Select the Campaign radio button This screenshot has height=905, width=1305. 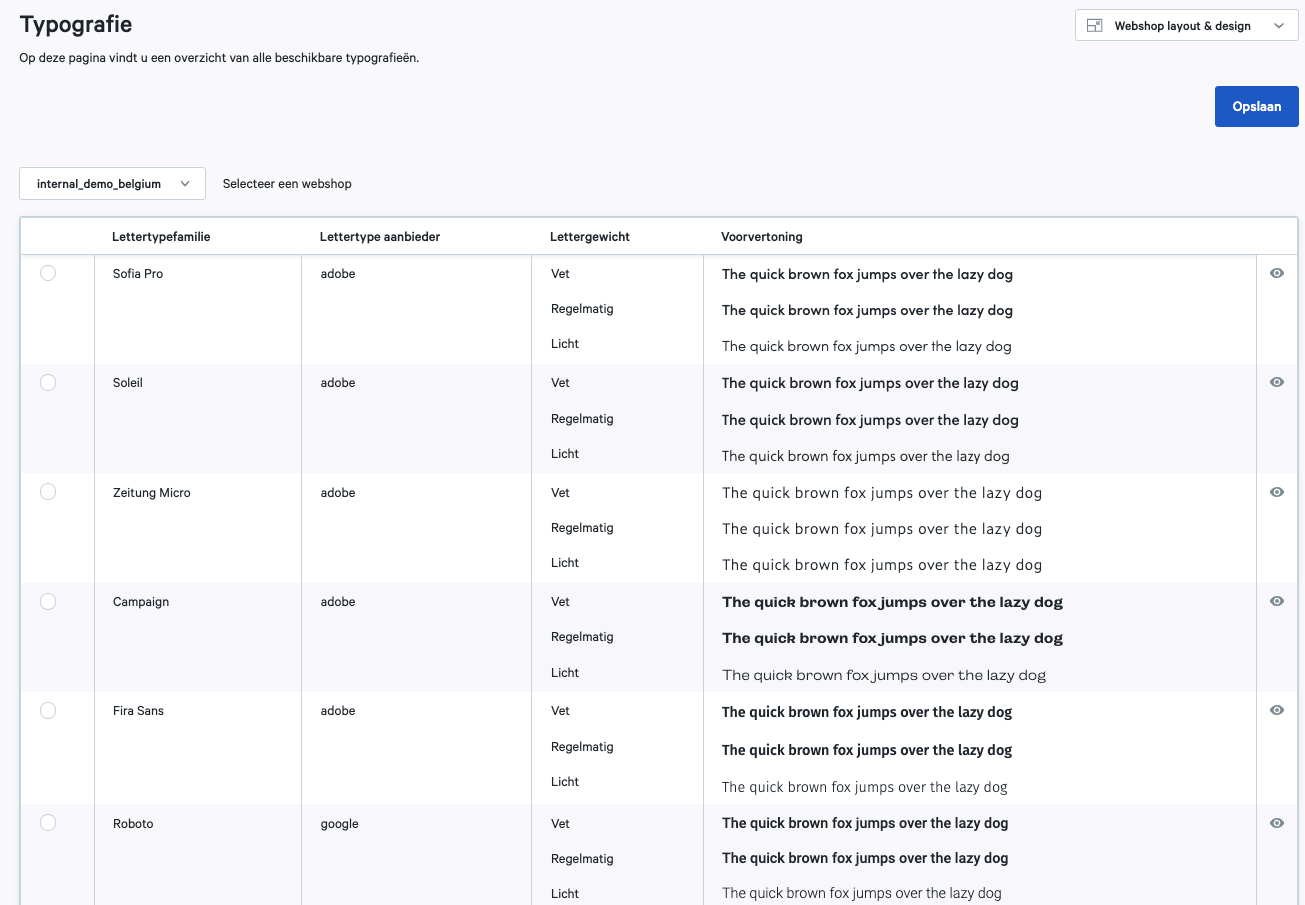[x=48, y=601]
